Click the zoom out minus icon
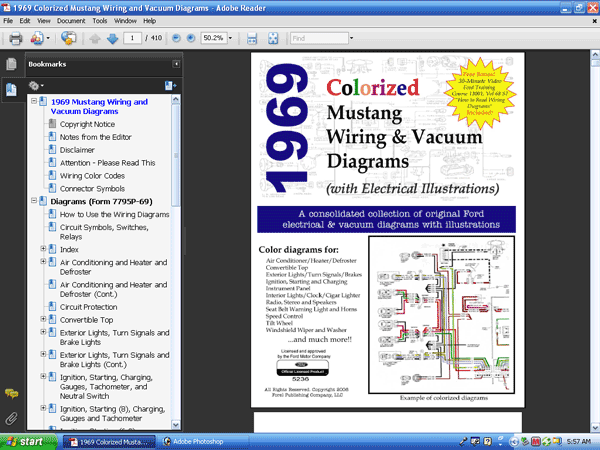 176,38
